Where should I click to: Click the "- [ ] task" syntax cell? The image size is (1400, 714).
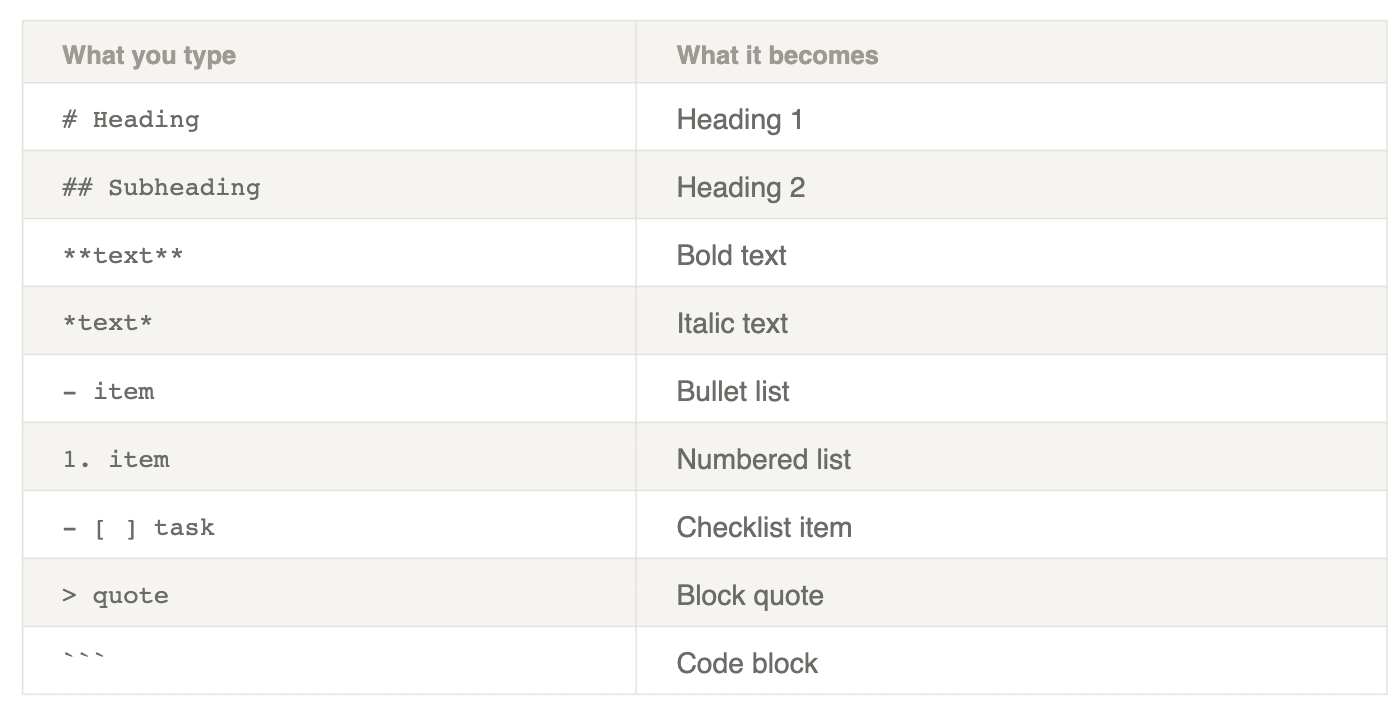tap(138, 528)
